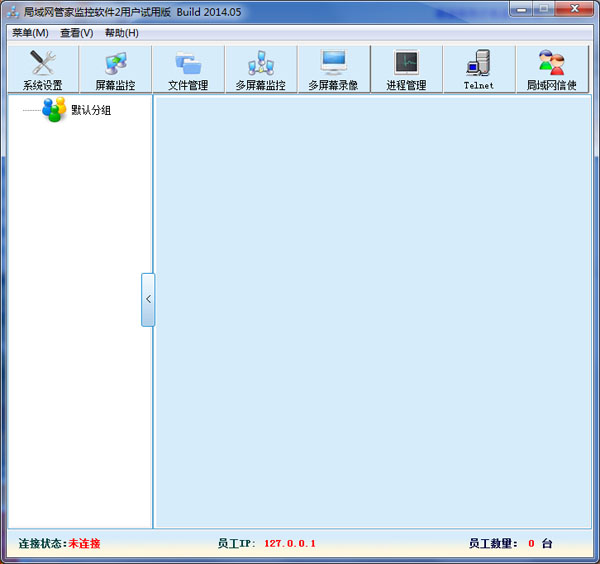The height and width of the screenshot is (564, 600).
Task: Minimize the monitoring software window
Action: pos(522,8)
